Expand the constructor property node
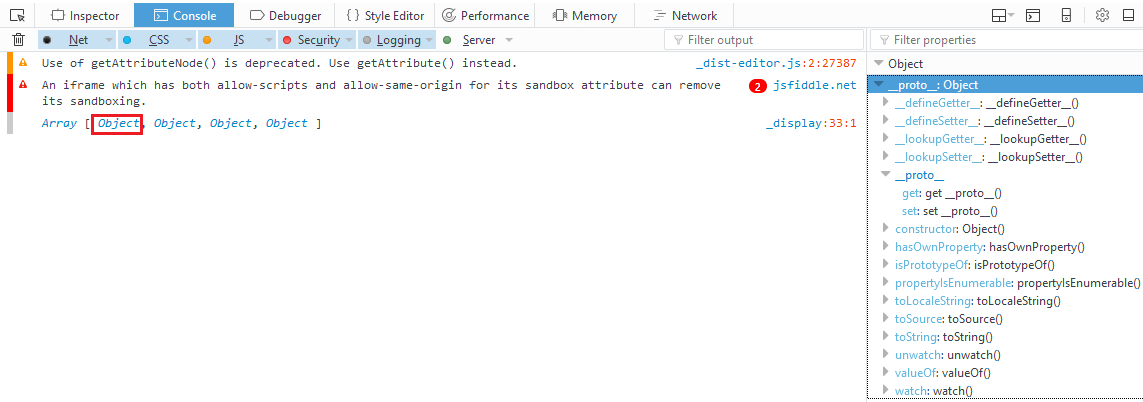This screenshot has height=402, width=1143. pos(885,229)
